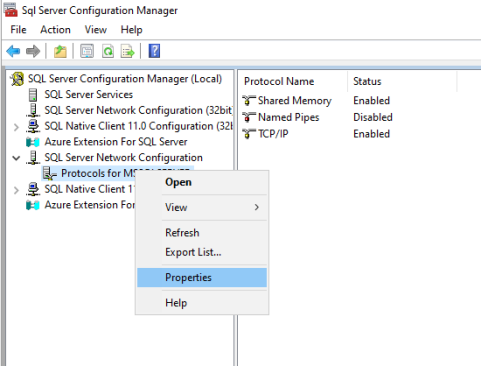Open the File menu

(18, 30)
